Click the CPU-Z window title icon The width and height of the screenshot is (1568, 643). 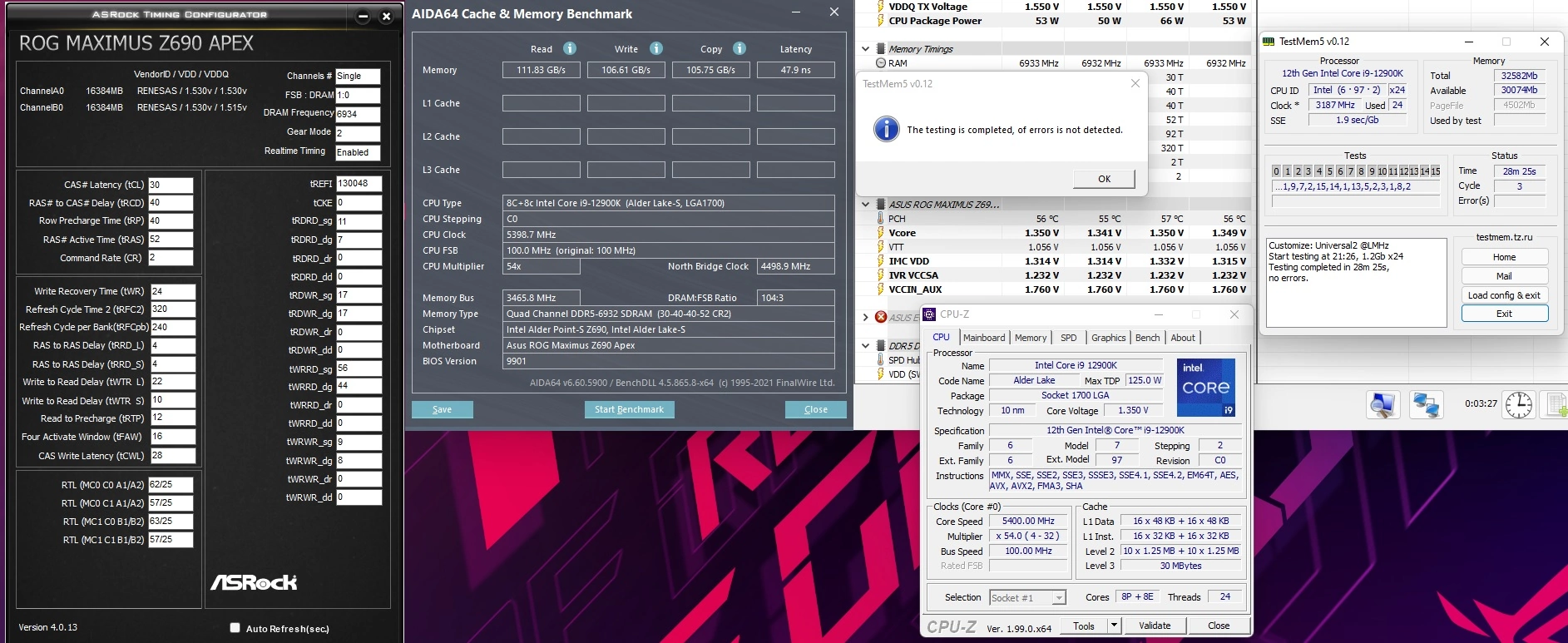(930, 314)
